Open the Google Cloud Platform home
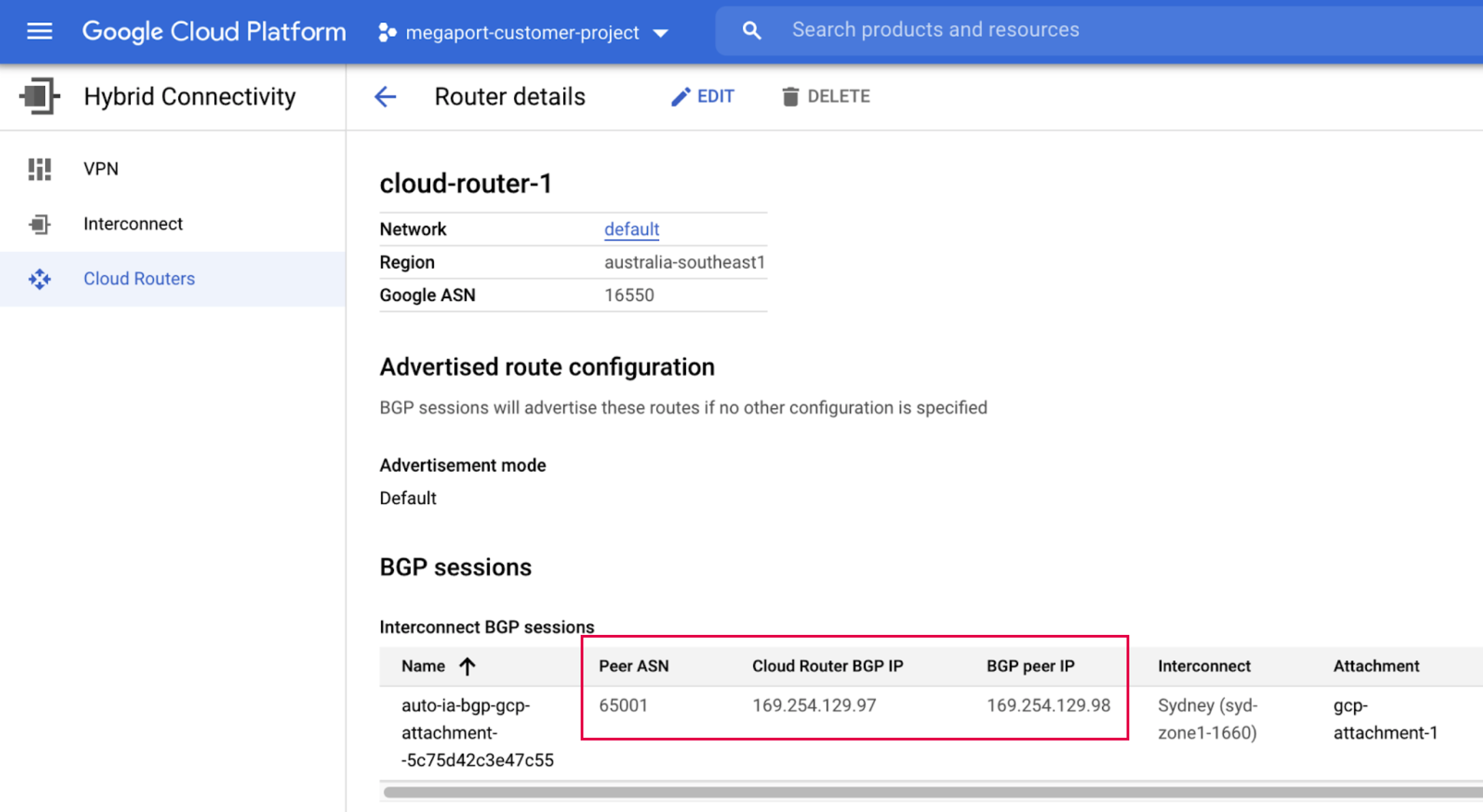This screenshot has height=812, width=1483. click(213, 30)
